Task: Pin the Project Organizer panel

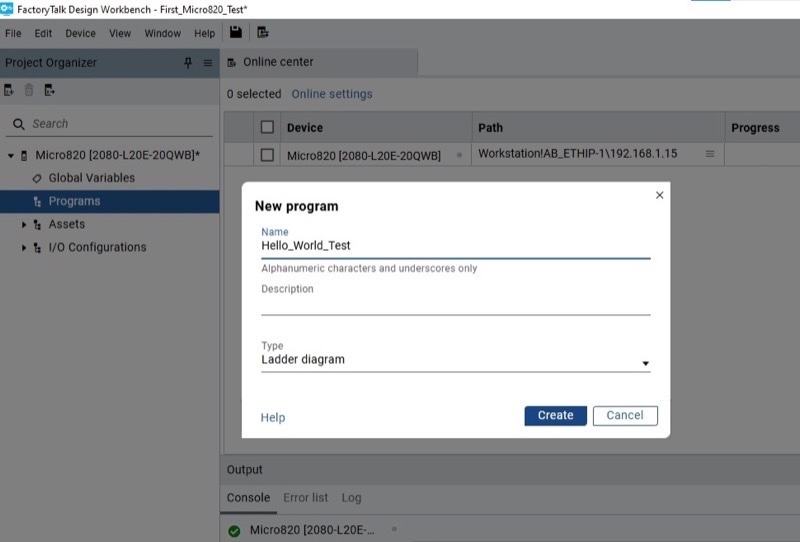Action: pyautogui.click(x=188, y=62)
